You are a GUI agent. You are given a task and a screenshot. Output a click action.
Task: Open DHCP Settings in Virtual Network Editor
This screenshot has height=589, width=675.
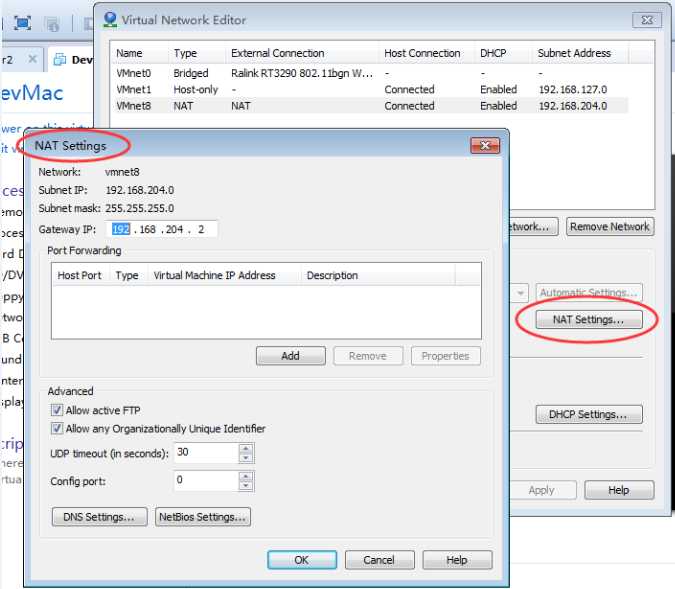tap(589, 414)
